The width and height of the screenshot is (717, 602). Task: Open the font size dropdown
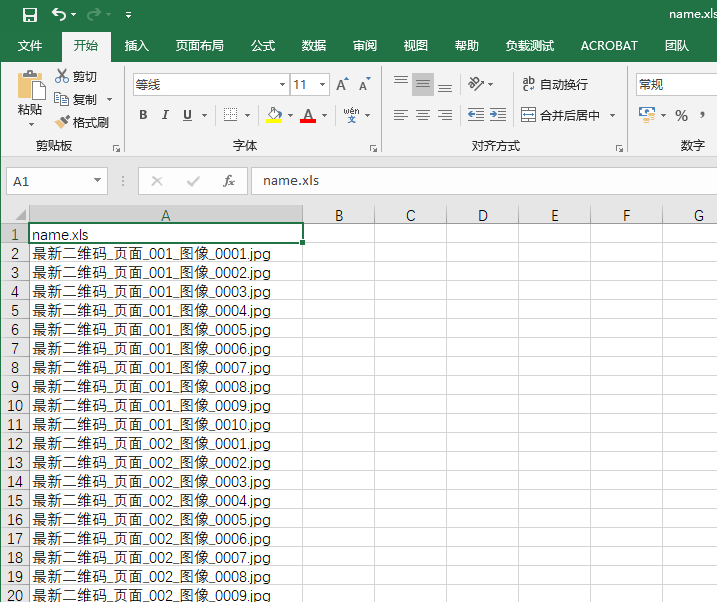(322, 85)
